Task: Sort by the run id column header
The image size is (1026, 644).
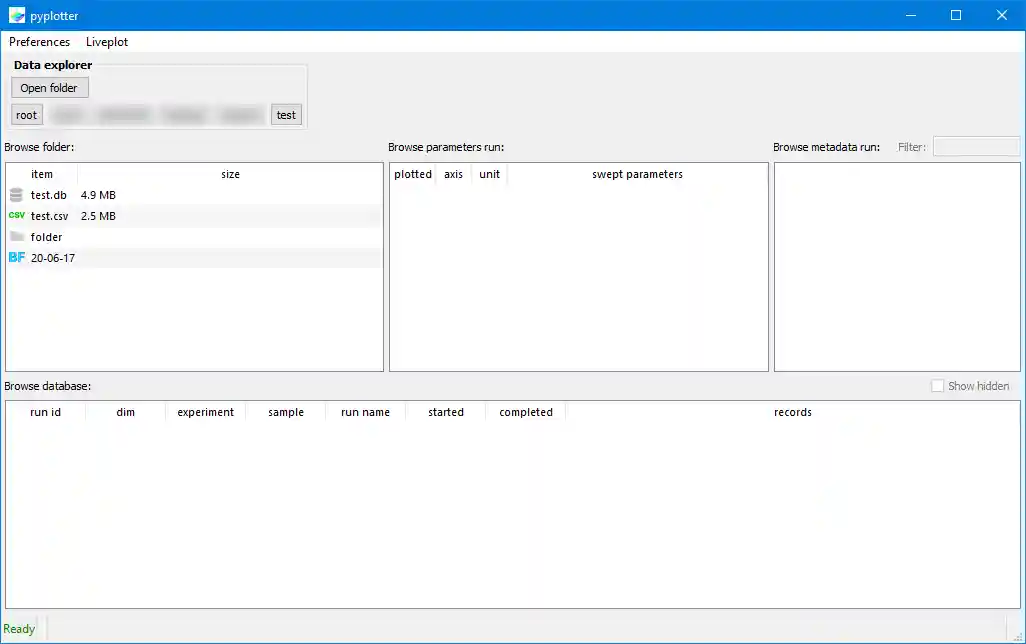Action: click(x=46, y=412)
